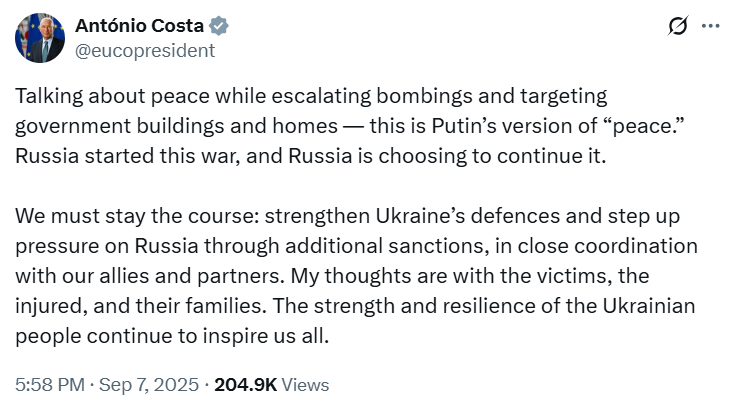Click the line mentioning Putin's version of peace
739x412 pixels.
coord(349,126)
